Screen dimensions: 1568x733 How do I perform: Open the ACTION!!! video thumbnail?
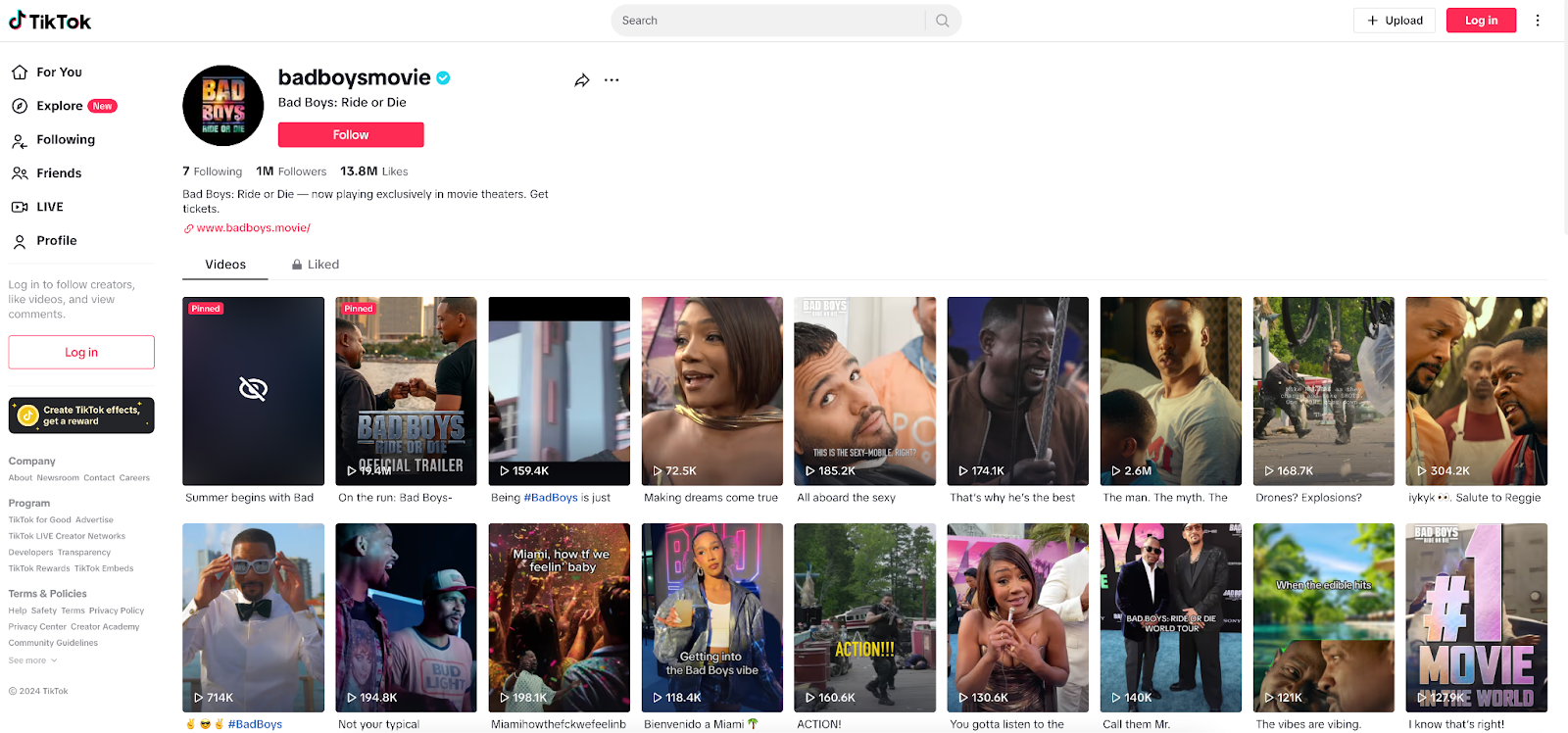point(864,617)
